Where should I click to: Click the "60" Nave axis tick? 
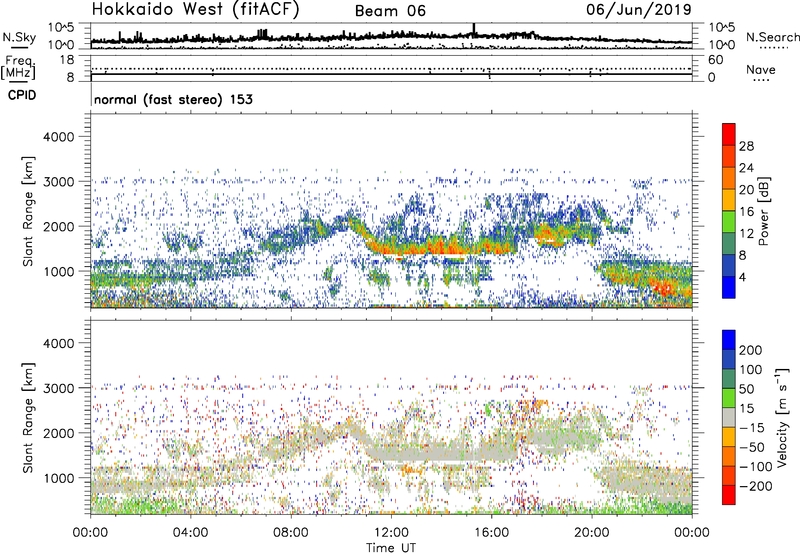coord(715,60)
